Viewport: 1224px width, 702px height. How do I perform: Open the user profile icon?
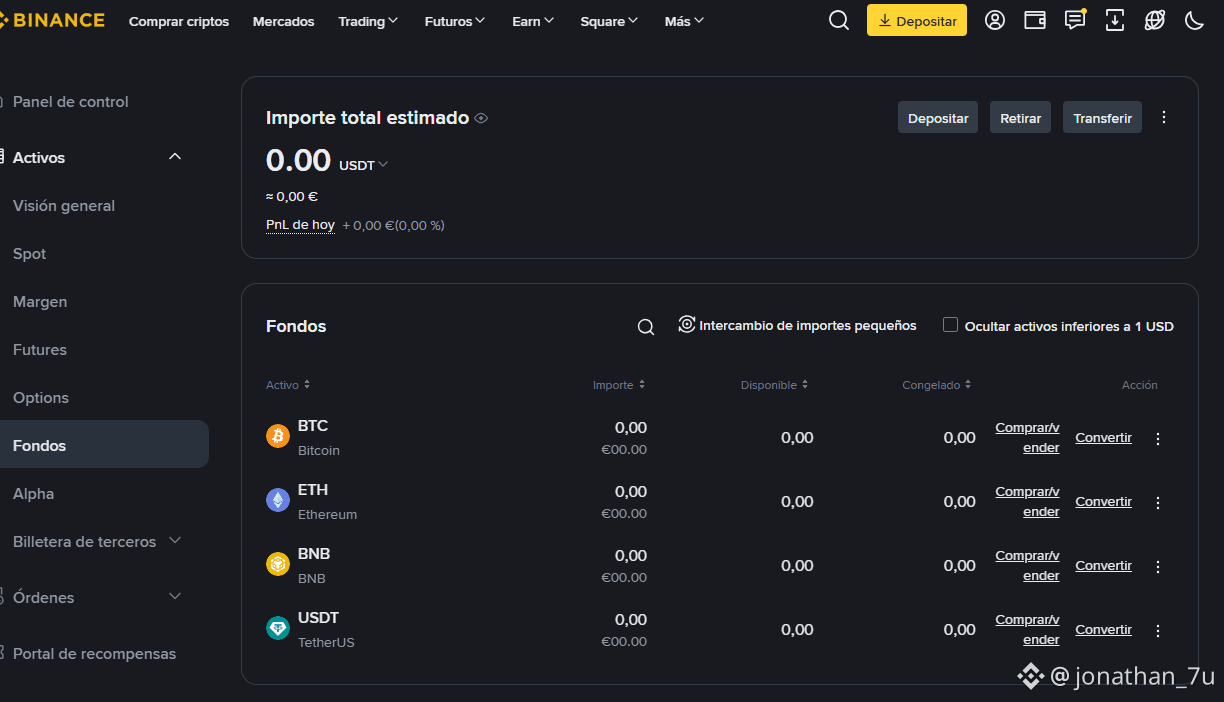coord(995,20)
